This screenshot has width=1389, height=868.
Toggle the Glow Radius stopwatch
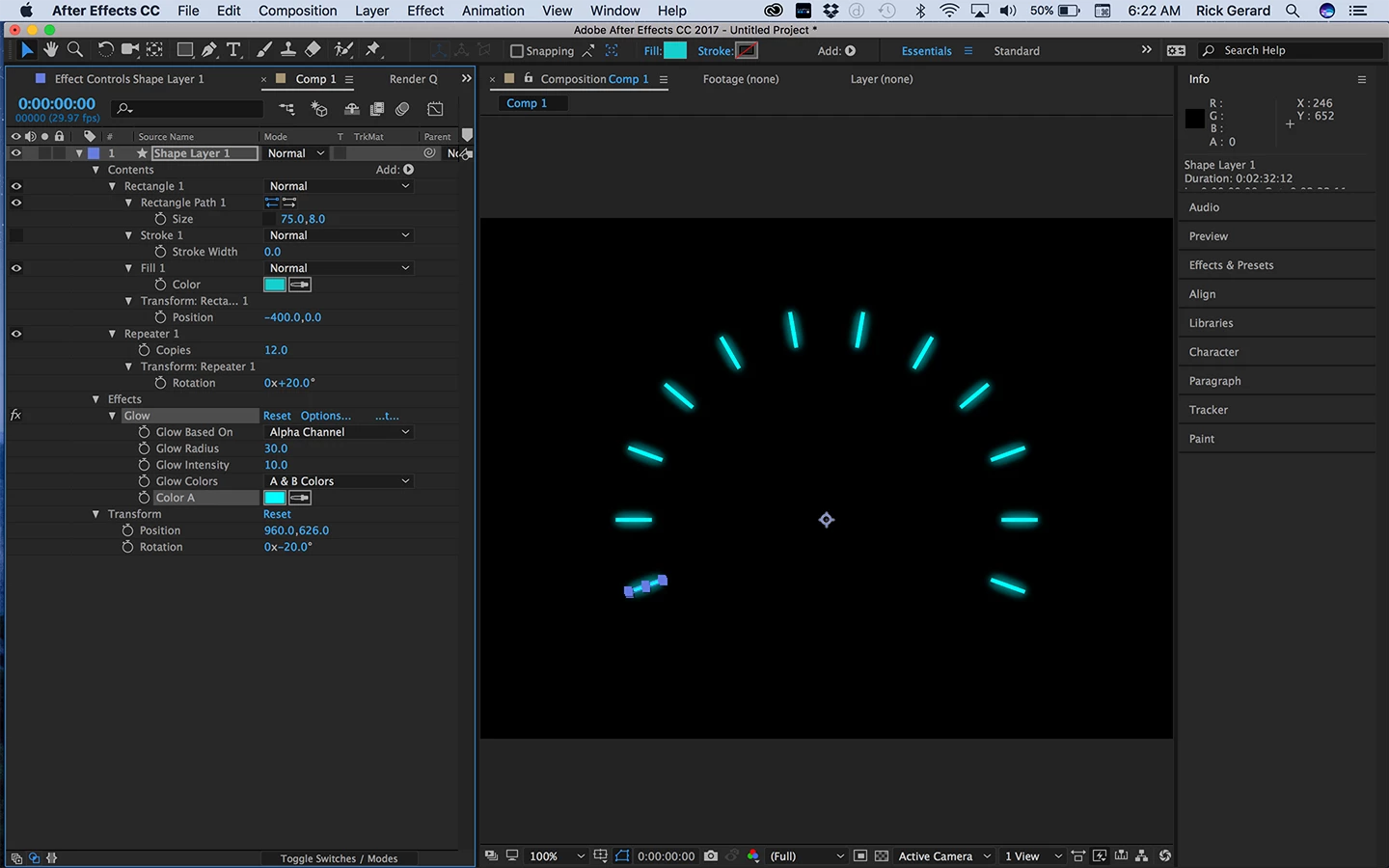(x=144, y=448)
